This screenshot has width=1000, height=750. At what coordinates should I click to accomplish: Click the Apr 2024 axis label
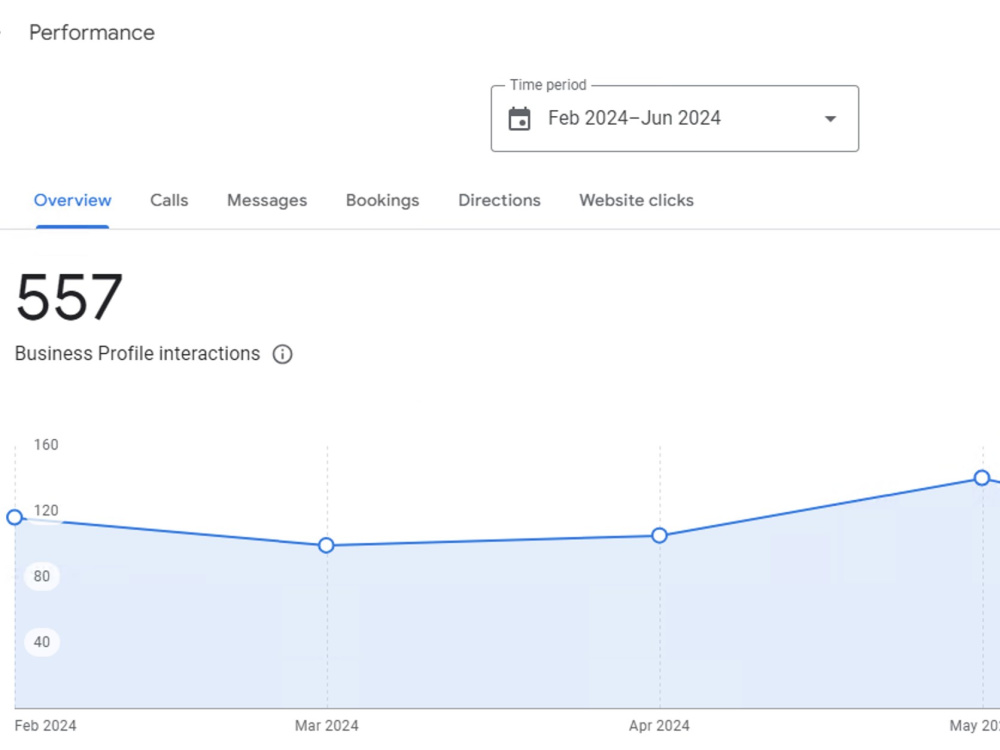pos(659,726)
